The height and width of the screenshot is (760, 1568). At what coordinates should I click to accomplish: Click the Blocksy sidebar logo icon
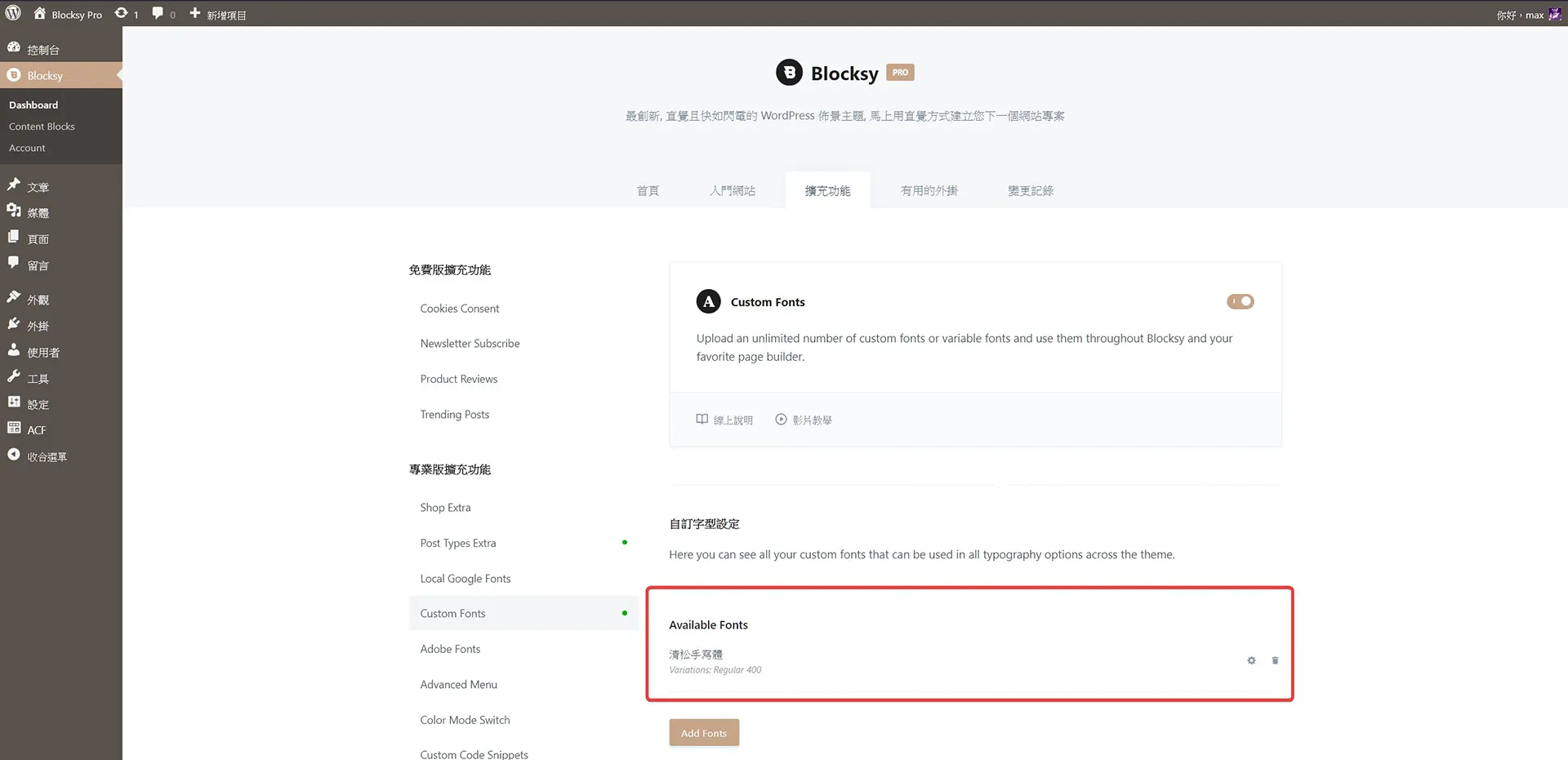14,75
